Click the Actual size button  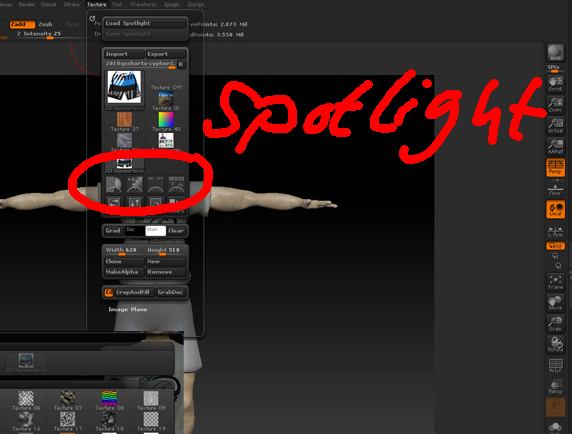pos(555,126)
